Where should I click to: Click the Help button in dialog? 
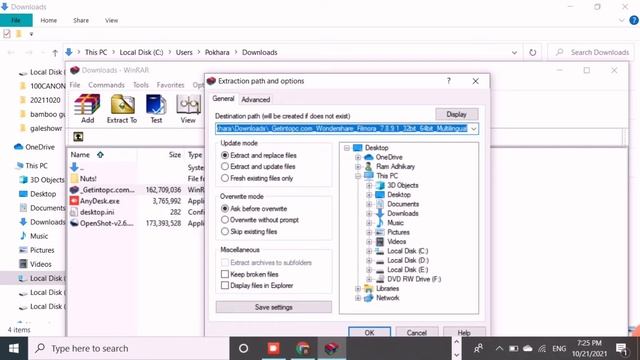coord(464,332)
